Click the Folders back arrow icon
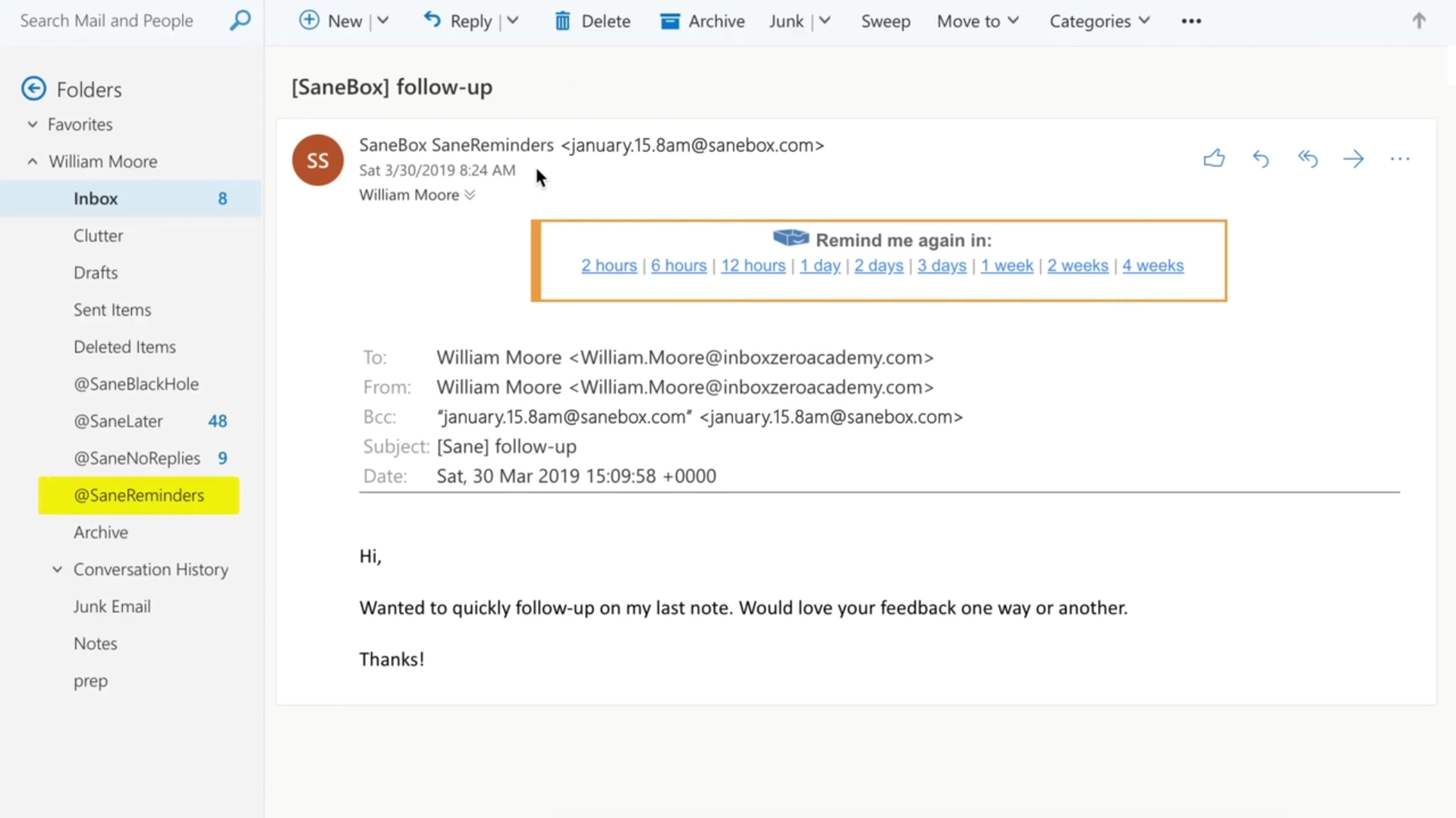Screen dimensions: 1456x818 (33, 89)
